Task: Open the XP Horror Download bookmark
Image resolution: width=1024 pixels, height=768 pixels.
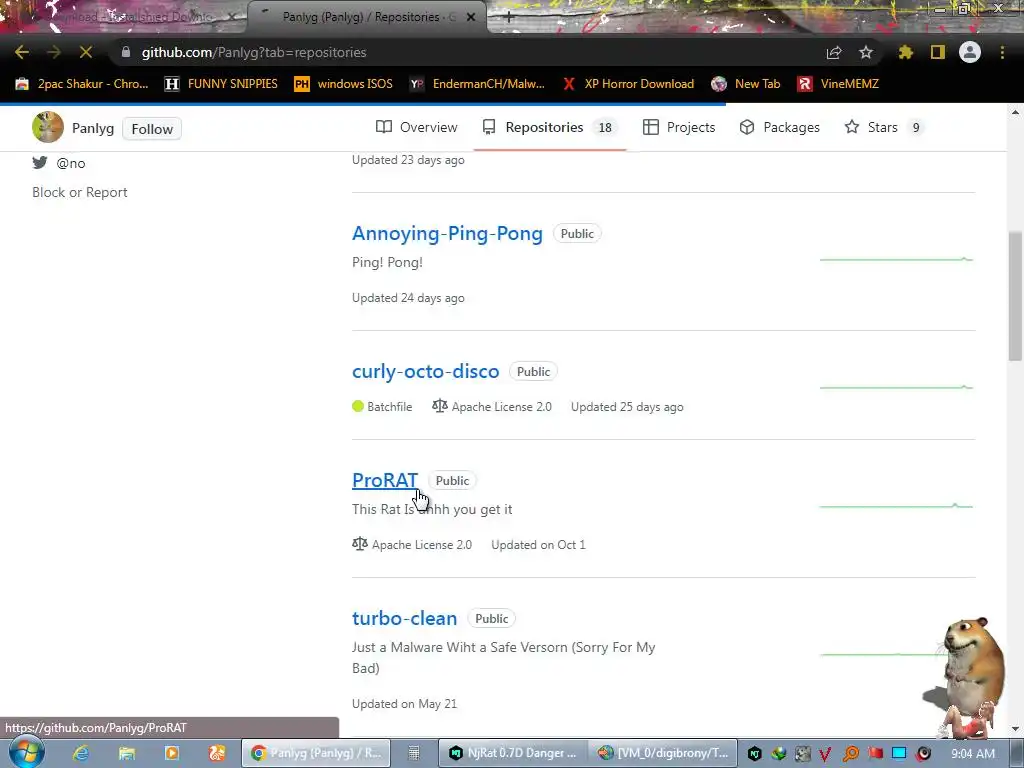Action: tap(628, 84)
